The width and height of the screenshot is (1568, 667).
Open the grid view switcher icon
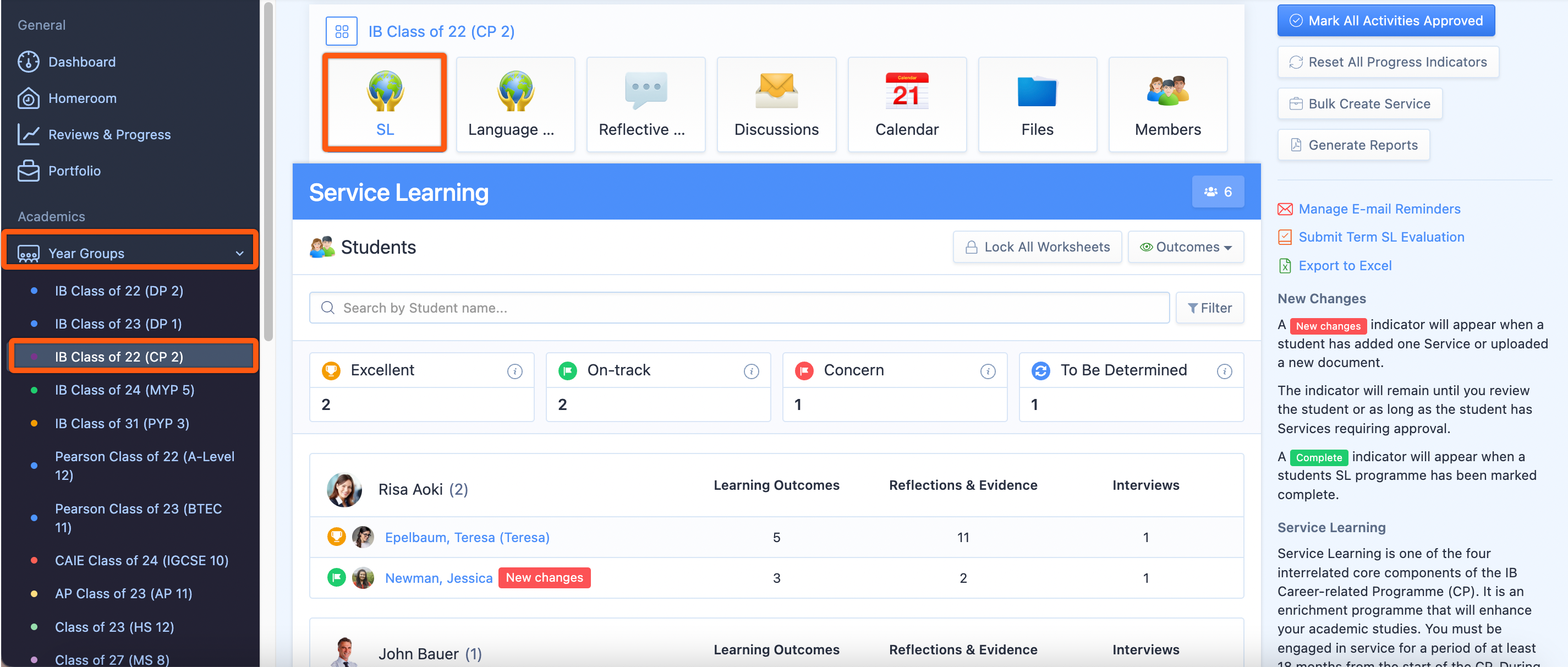[341, 30]
